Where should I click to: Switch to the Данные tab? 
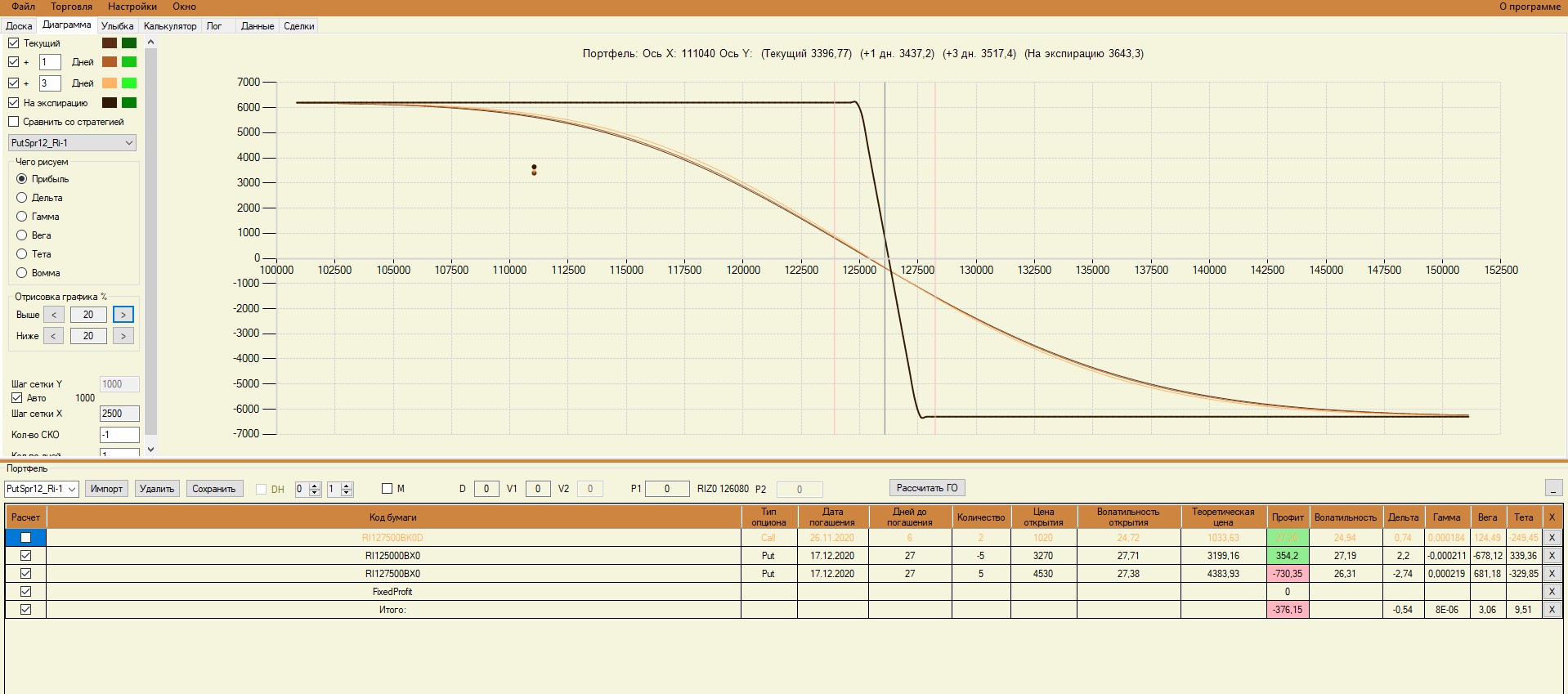tap(258, 26)
